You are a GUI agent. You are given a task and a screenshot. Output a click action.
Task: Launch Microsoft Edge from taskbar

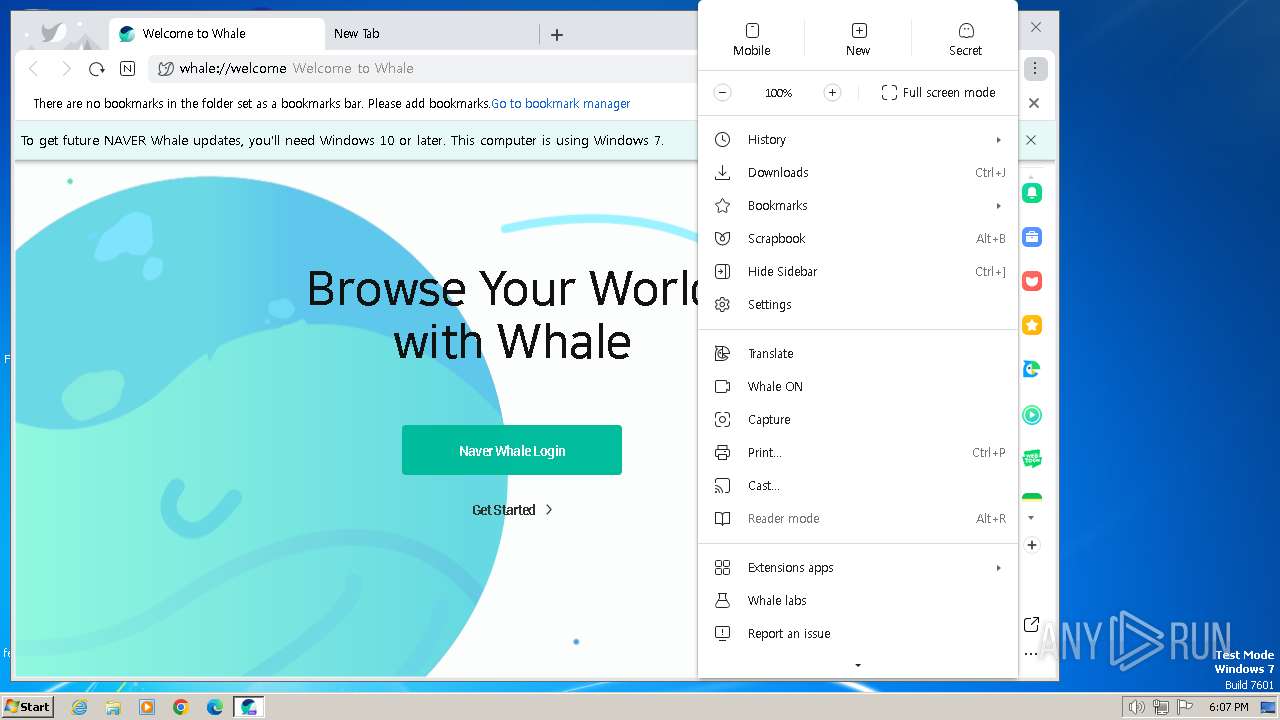(x=215, y=707)
